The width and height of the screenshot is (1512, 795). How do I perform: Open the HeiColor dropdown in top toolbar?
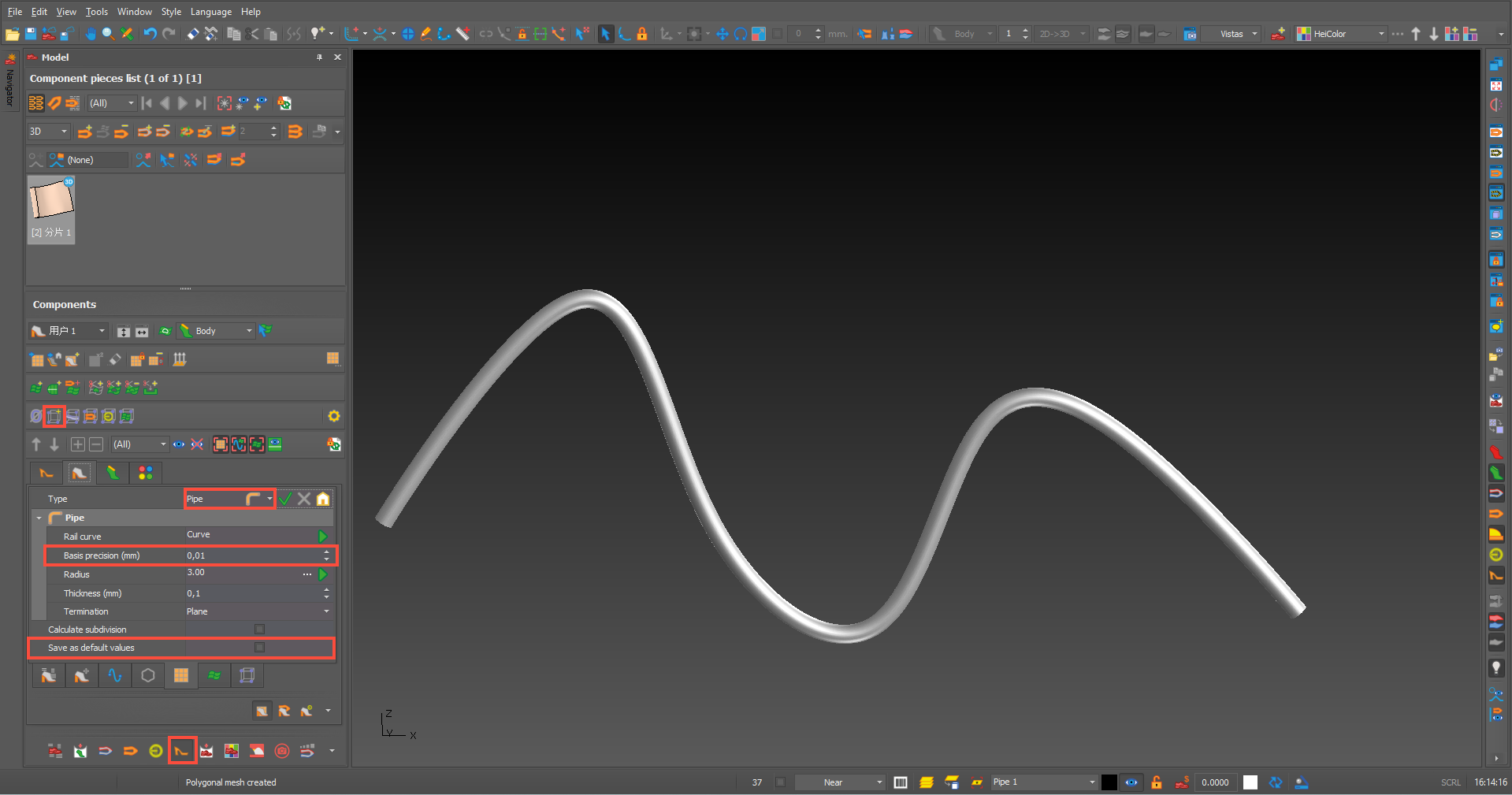click(x=1381, y=34)
